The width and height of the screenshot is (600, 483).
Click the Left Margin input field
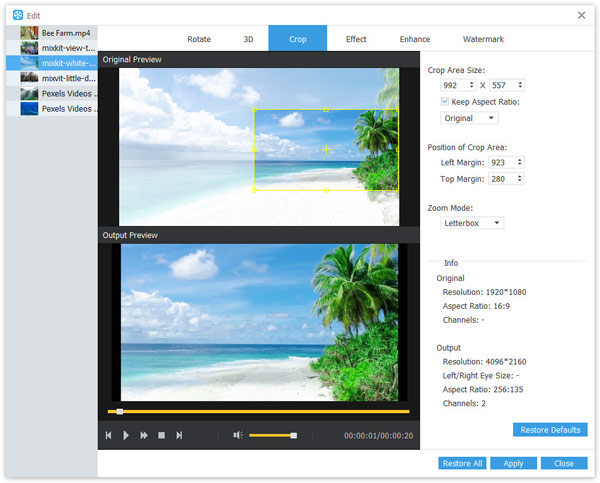500,162
